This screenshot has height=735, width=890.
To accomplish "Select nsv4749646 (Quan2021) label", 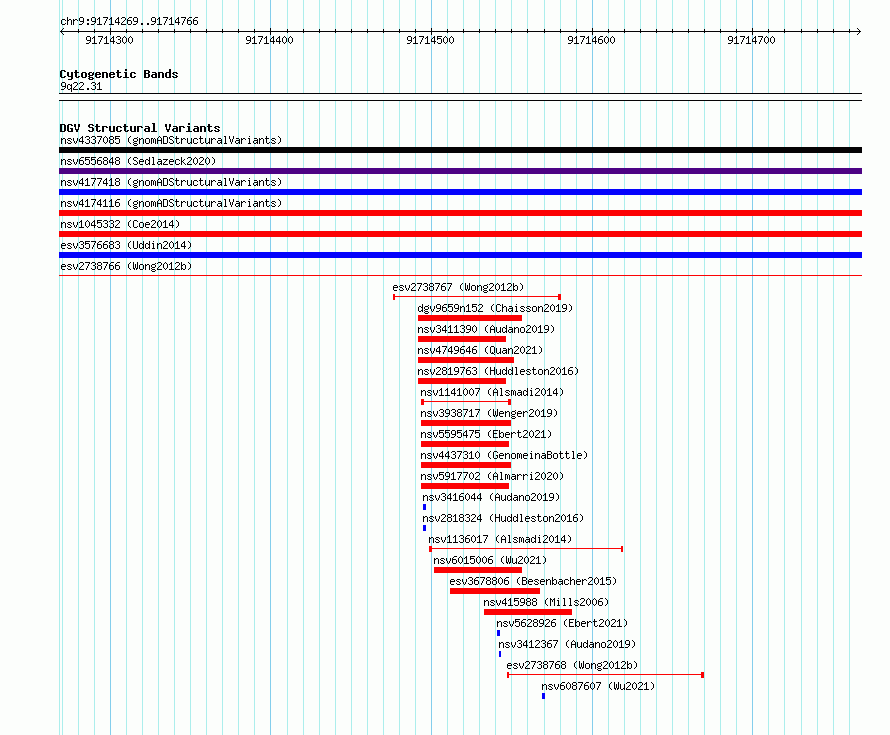I will click(480, 350).
